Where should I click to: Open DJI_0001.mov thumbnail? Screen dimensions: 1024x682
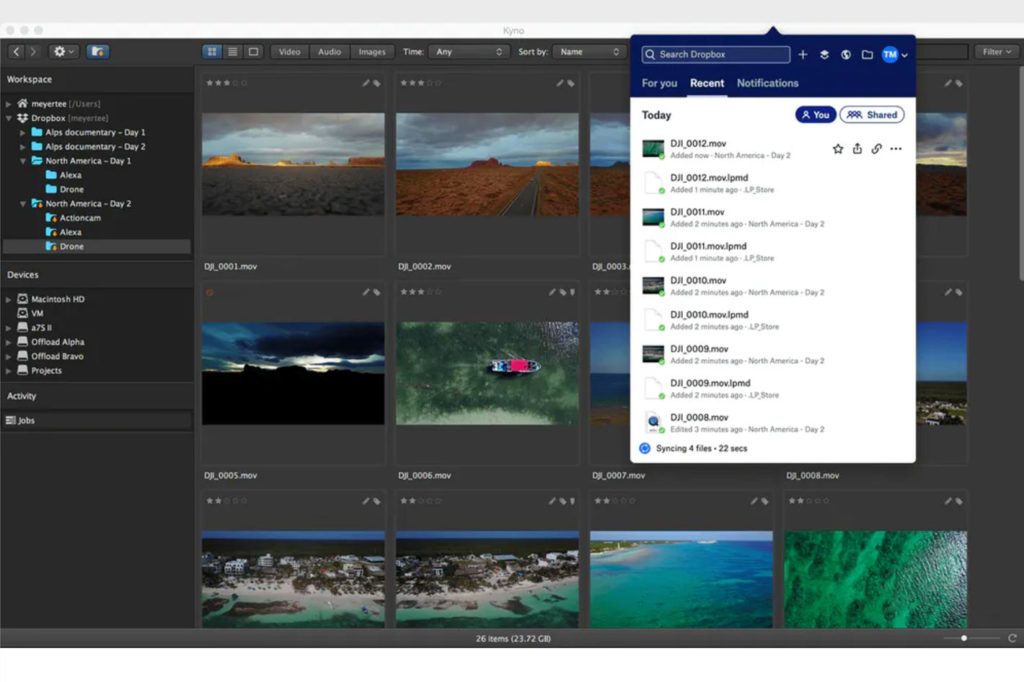(293, 164)
